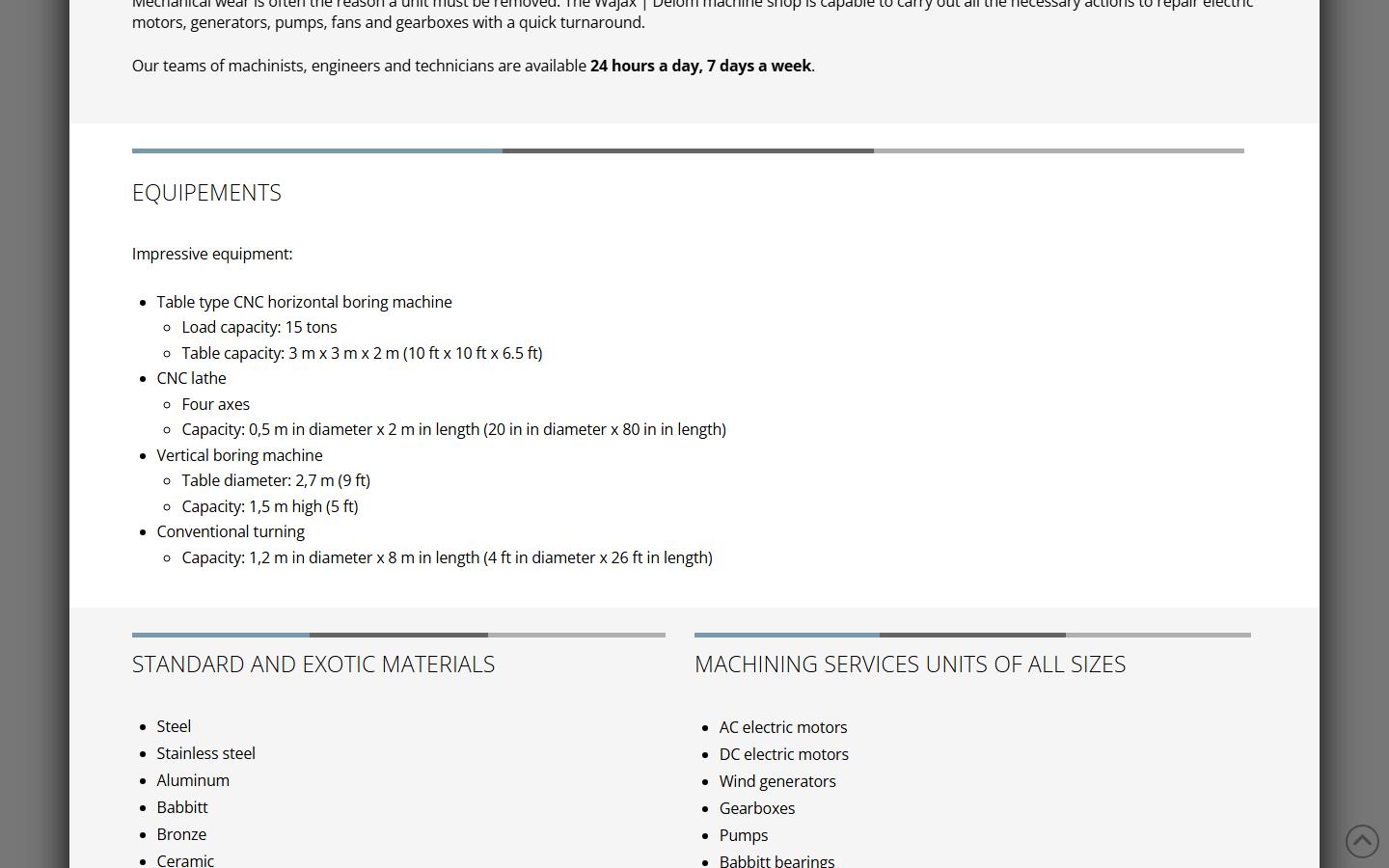Click the Machining Services Units heading
This screenshot has width=1389, height=868.
[910, 665]
